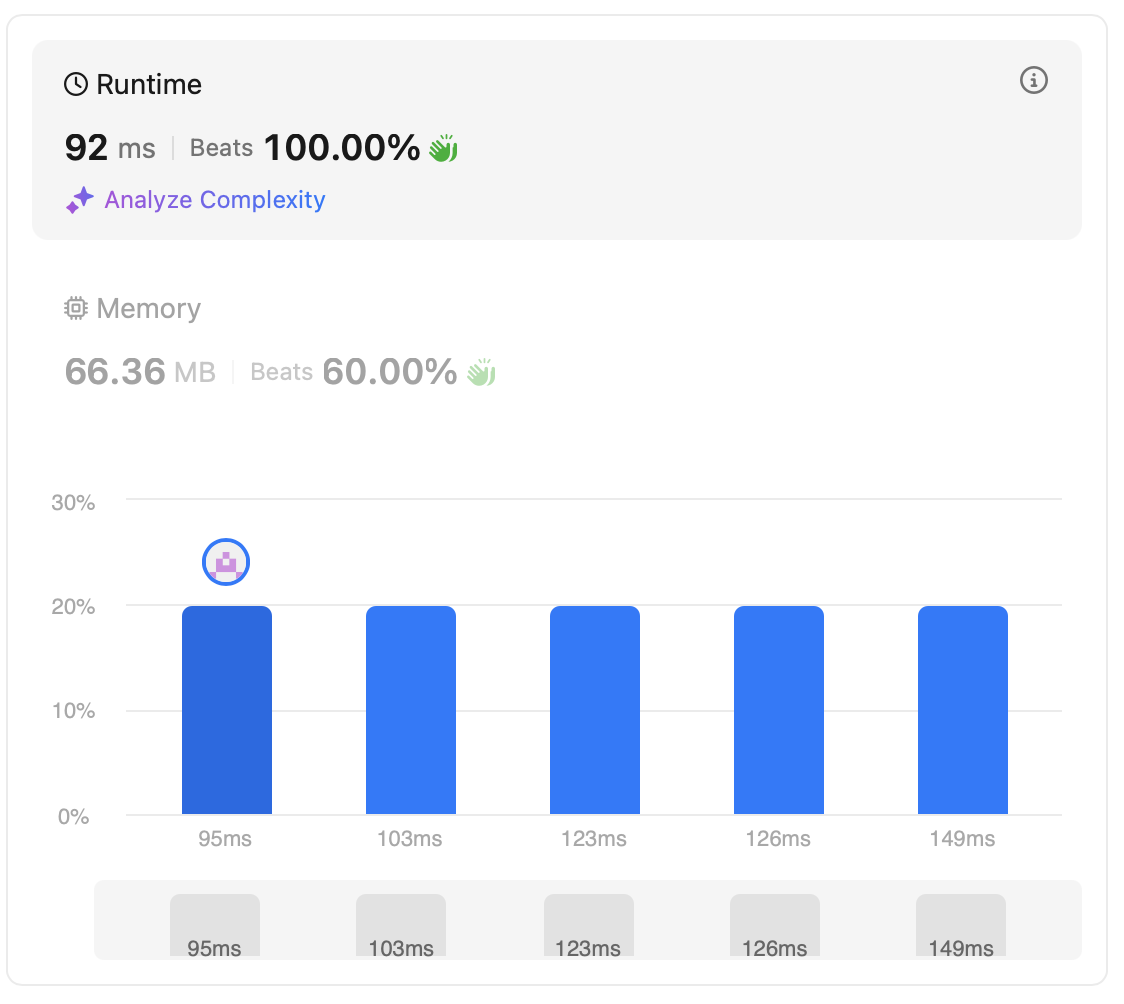Click the clock icon beside Runtime
This screenshot has width=1124, height=1004.
(76, 85)
